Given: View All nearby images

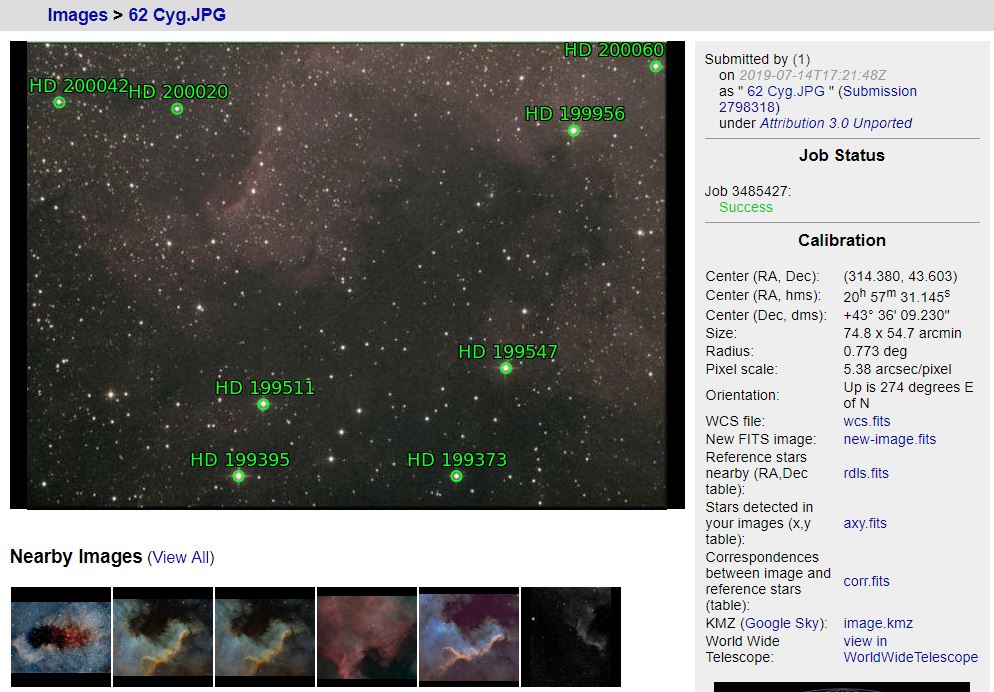Looking at the screenshot, I should click(x=181, y=558).
